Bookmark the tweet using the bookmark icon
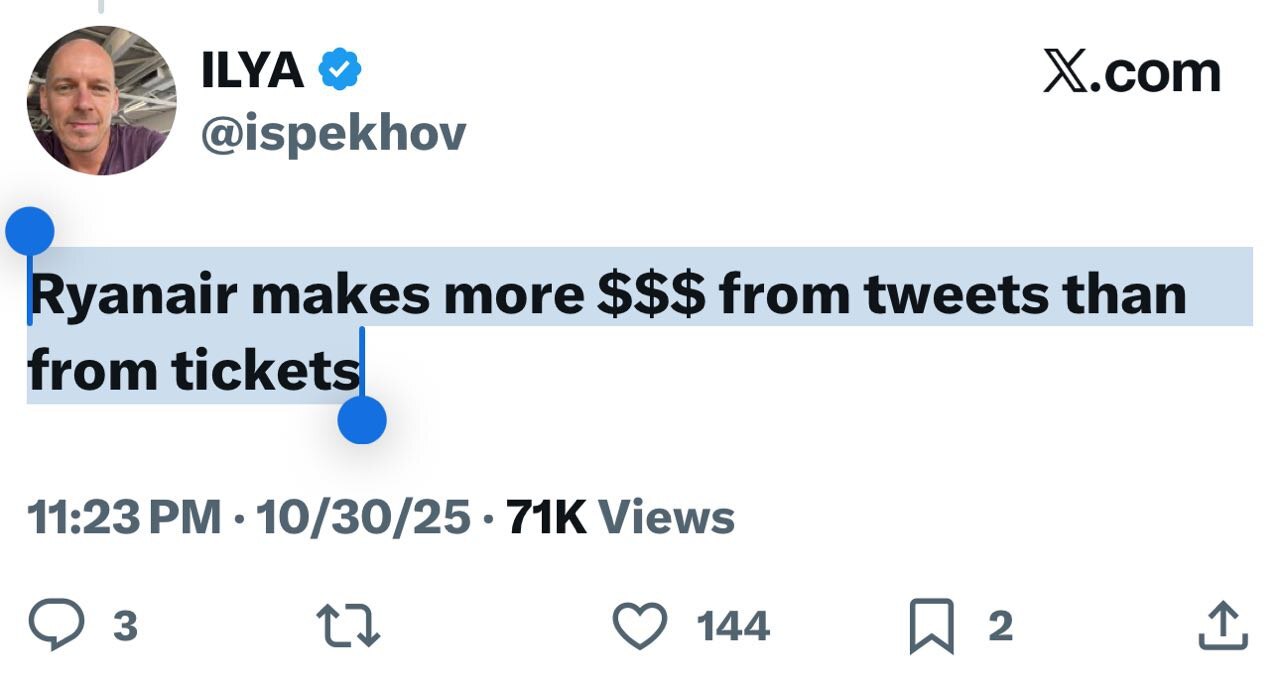Screen dimensions: 1280x687 pyautogui.click(x=931, y=627)
